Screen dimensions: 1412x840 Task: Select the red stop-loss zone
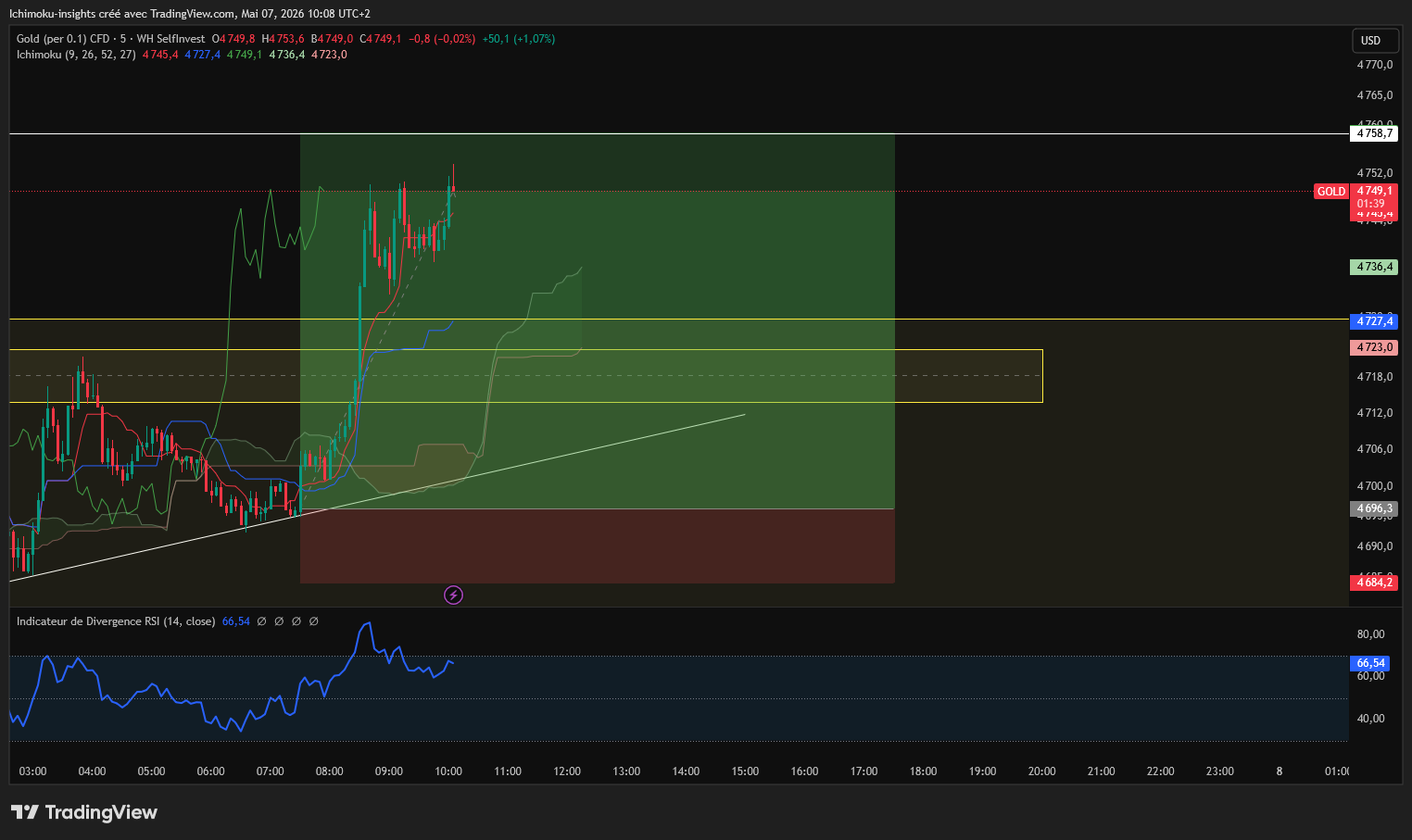[597, 545]
